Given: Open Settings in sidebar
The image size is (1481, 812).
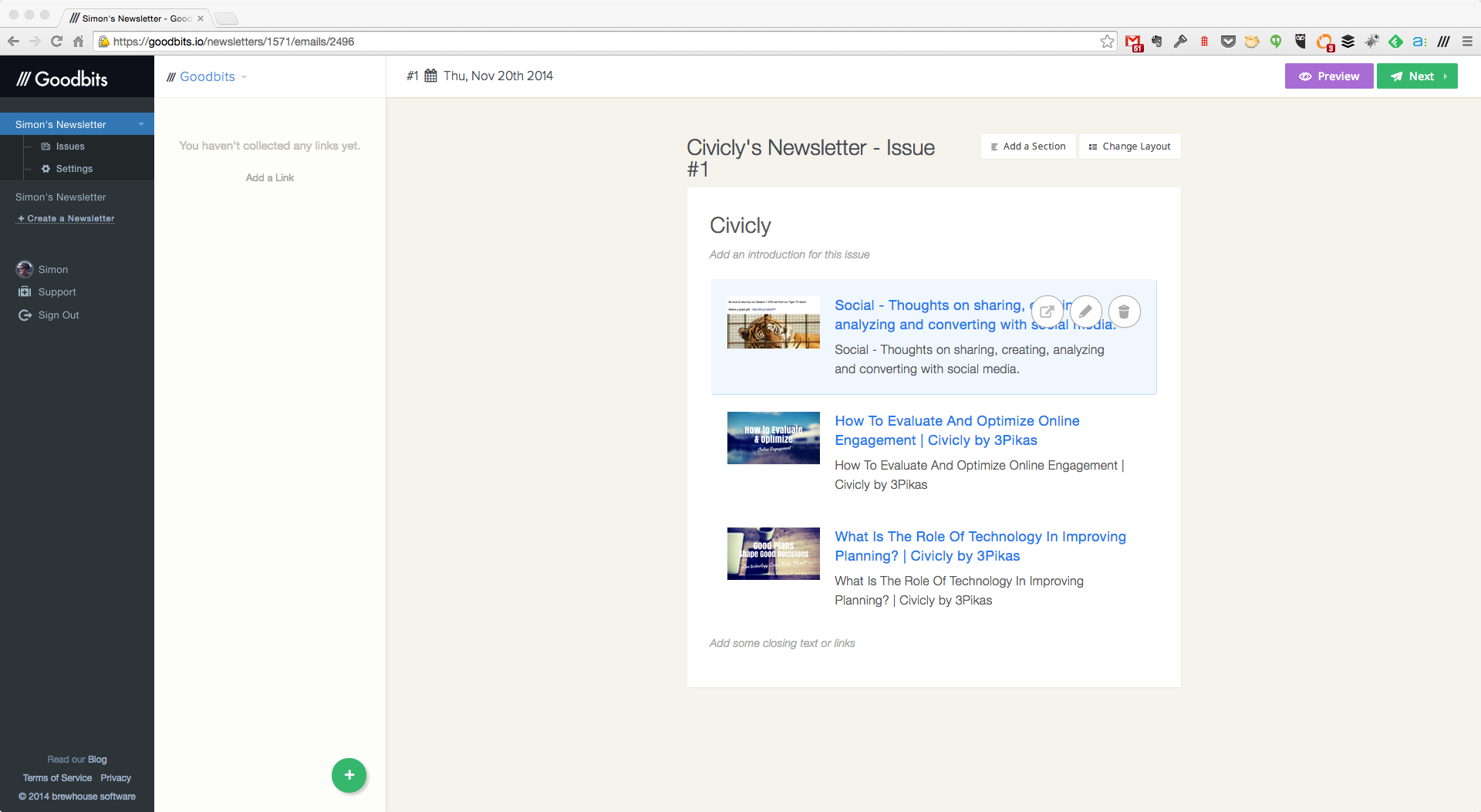Looking at the screenshot, I should [74, 169].
